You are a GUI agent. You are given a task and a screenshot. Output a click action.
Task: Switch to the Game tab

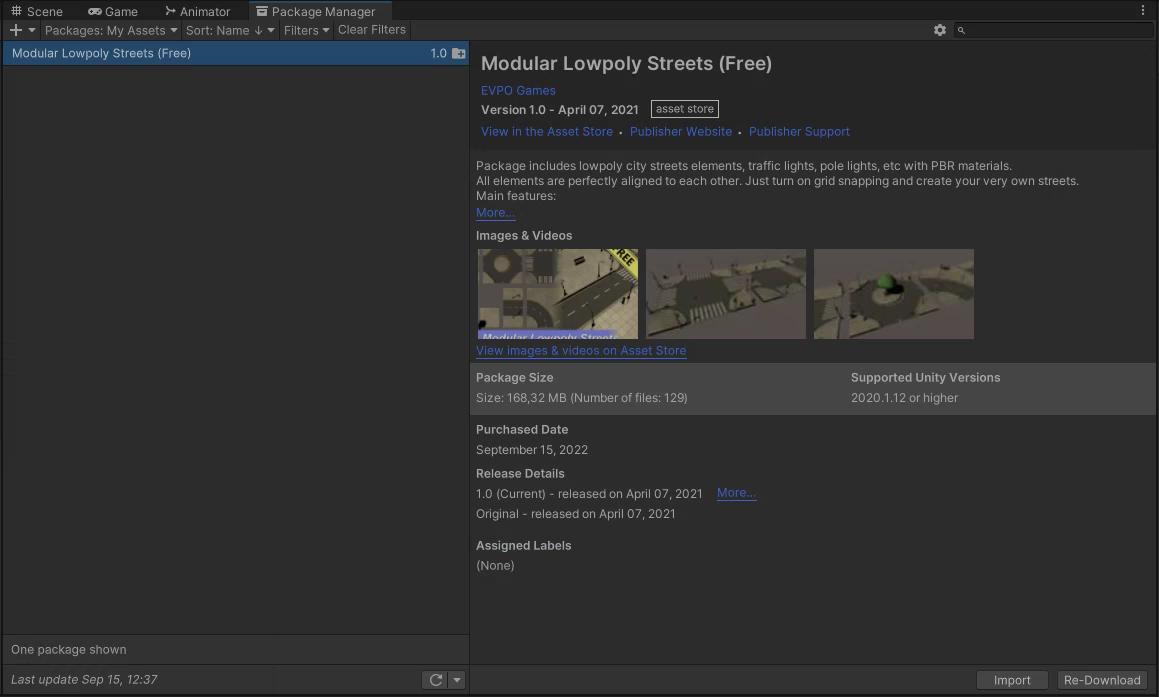(x=113, y=12)
